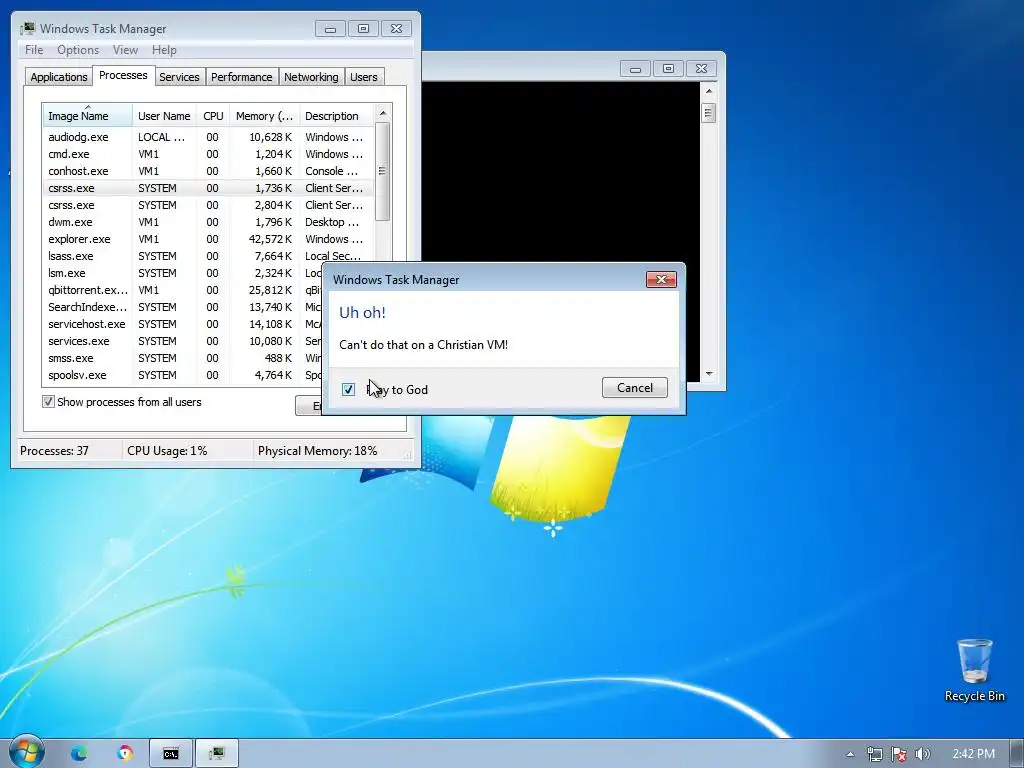Toggle Show processes from all users
Viewport: 1024px width, 768px height.
[48, 402]
